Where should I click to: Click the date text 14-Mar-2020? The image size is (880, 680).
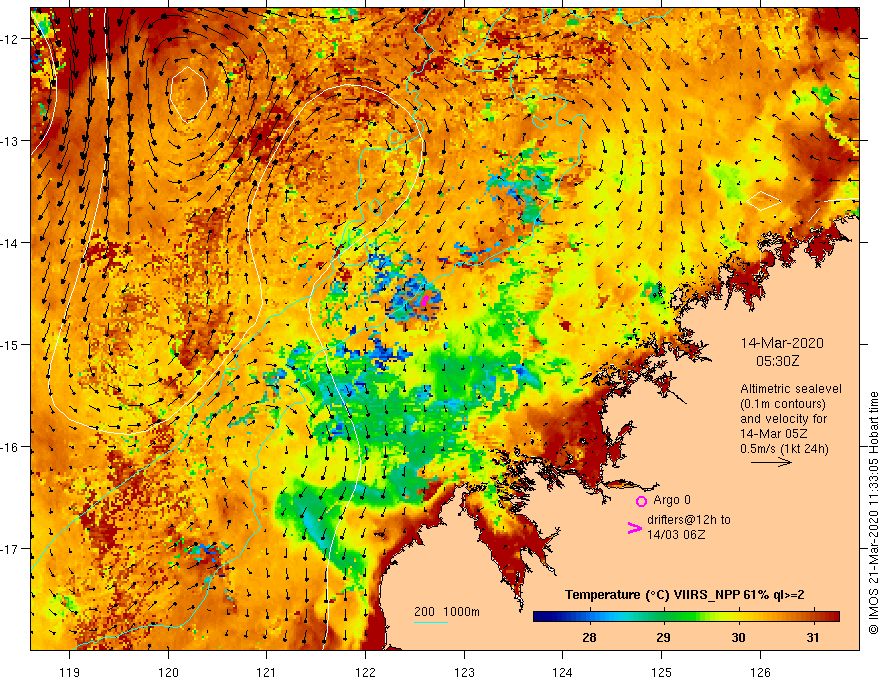coord(782,343)
